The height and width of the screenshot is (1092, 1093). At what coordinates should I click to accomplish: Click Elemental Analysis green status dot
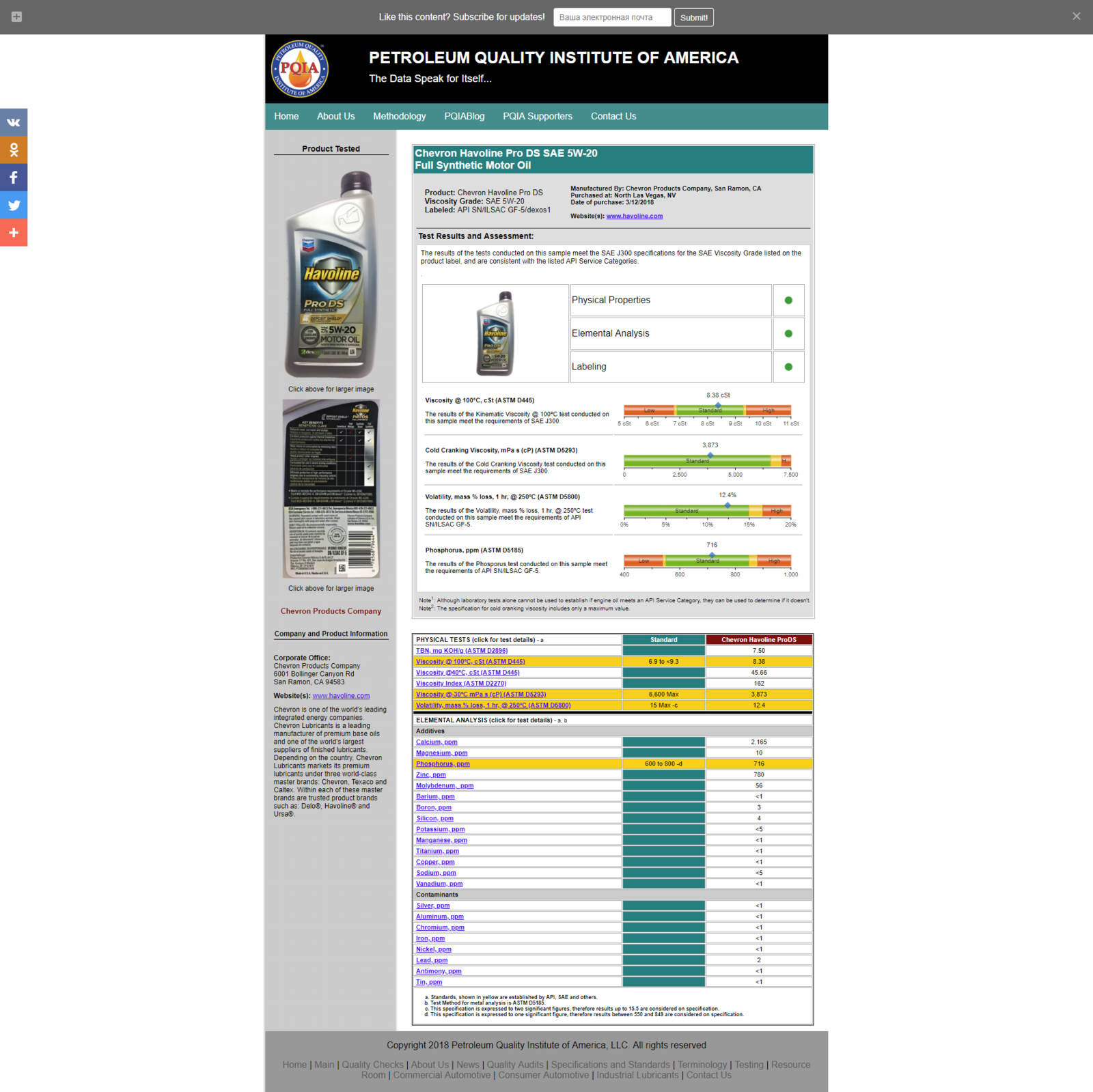[788, 334]
